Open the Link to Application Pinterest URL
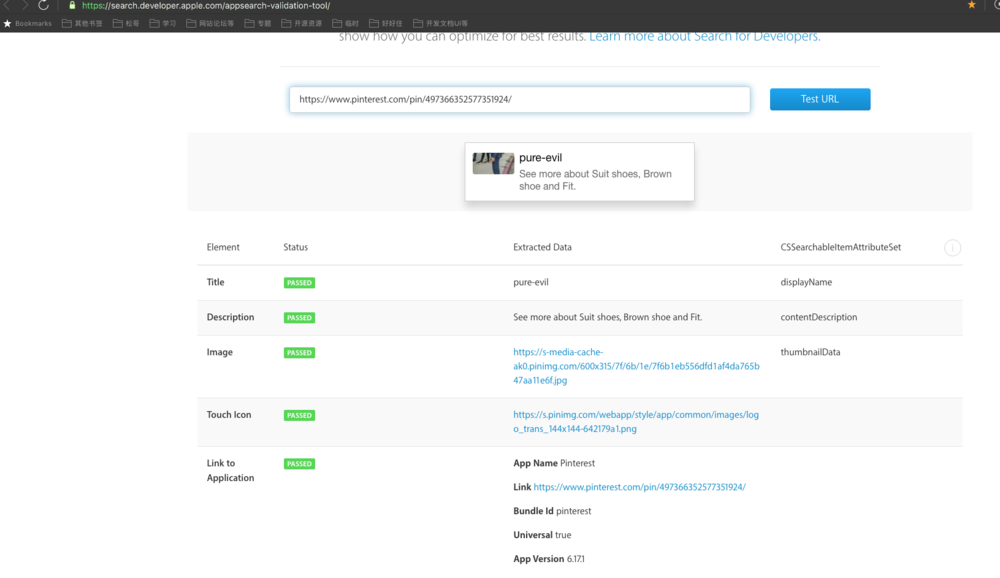 click(639, 487)
